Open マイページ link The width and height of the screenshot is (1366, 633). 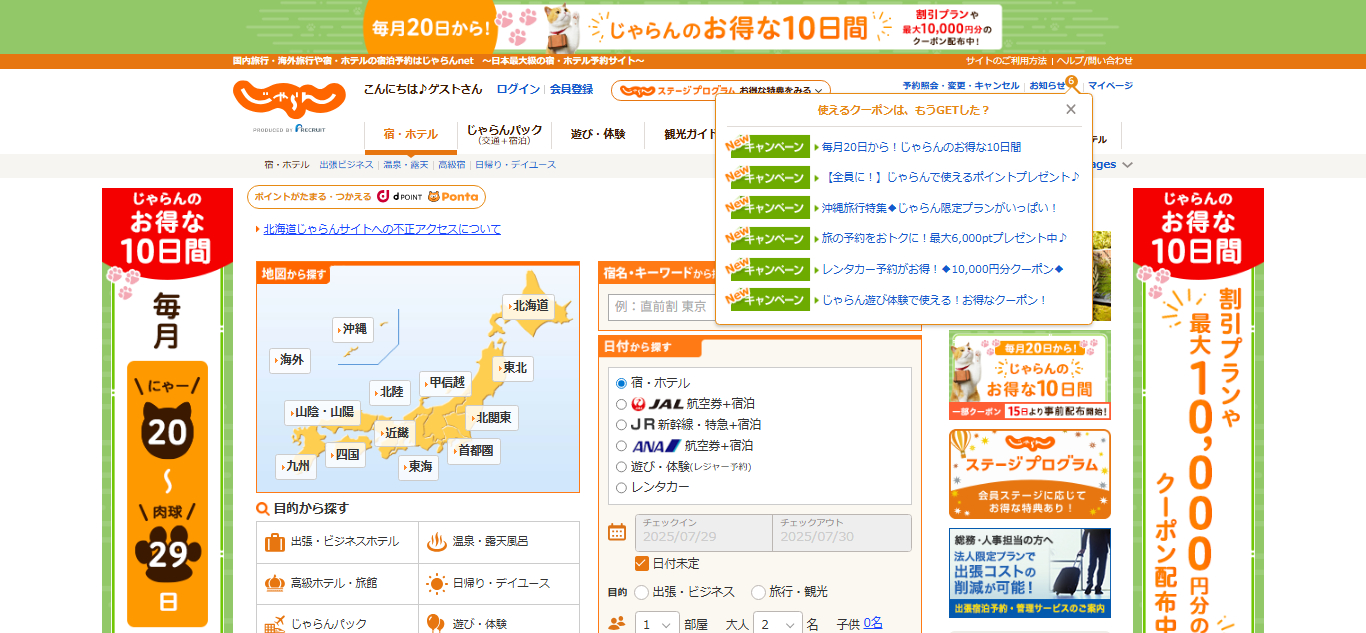pyautogui.click(x=1110, y=86)
